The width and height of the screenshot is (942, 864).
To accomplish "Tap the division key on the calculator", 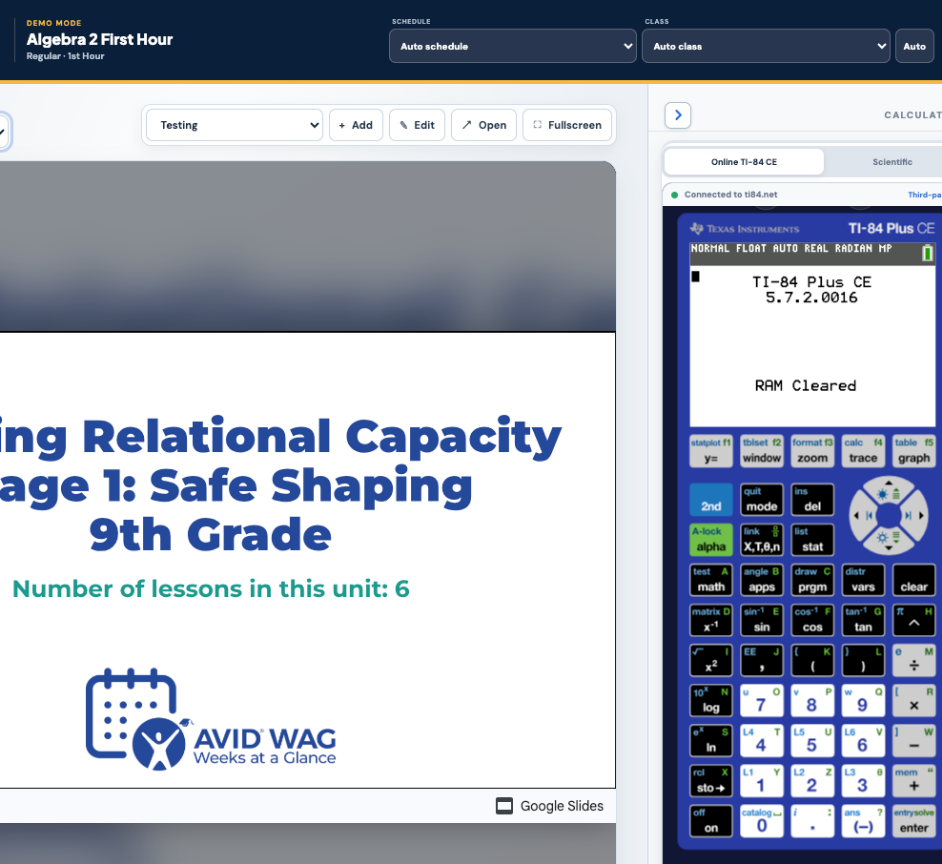I will (x=914, y=660).
